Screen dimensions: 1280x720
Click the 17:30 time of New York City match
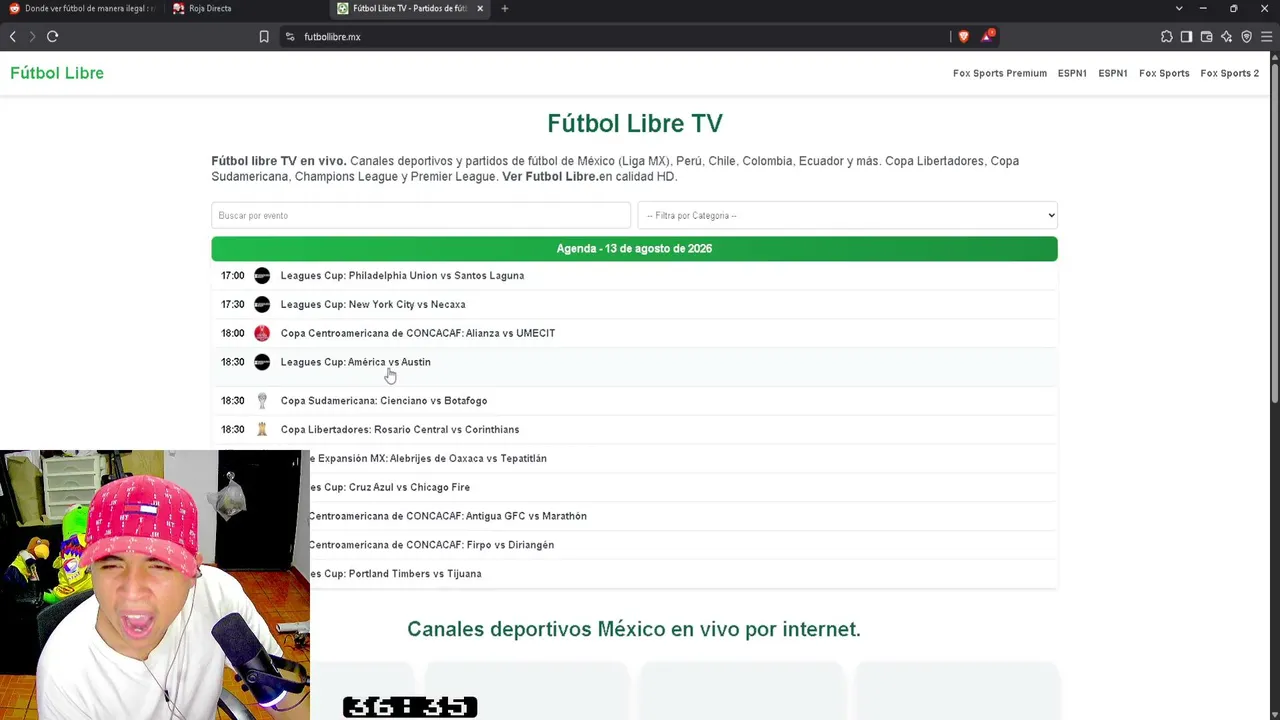point(233,305)
